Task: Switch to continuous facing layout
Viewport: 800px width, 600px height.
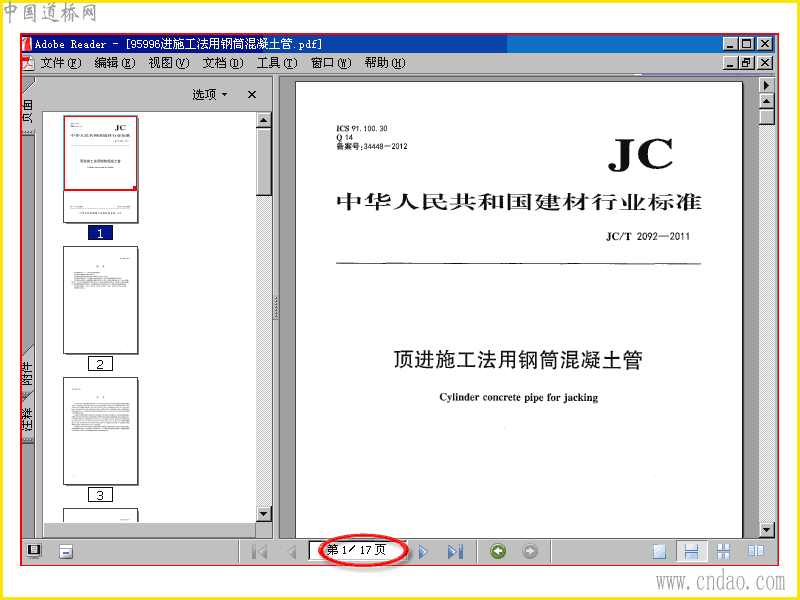Action: (x=723, y=552)
